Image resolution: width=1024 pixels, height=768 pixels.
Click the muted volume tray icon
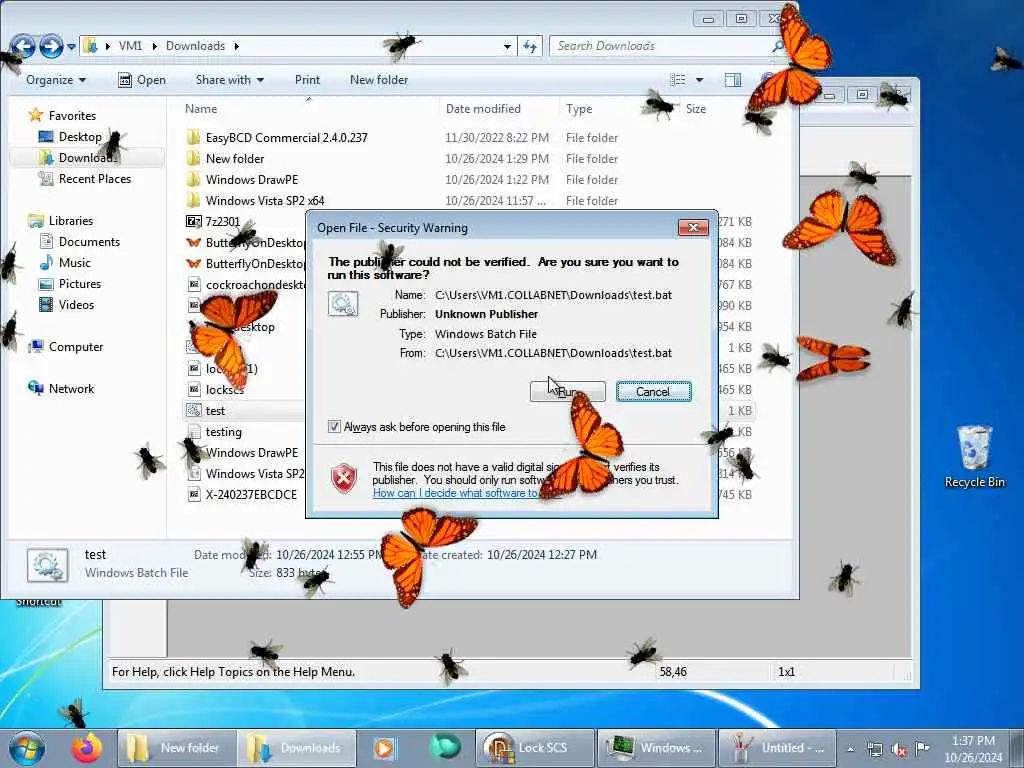(x=899, y=750)
